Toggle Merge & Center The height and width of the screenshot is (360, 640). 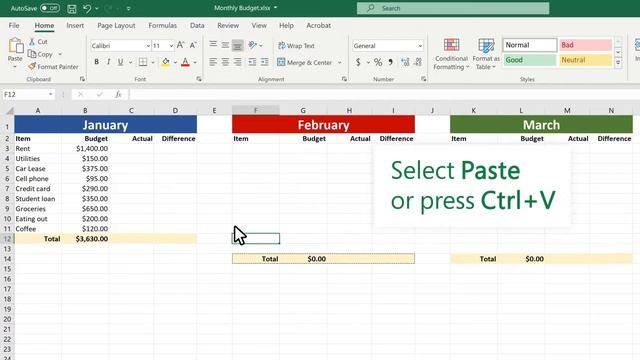pyautogui.click(x=304, y=62)
